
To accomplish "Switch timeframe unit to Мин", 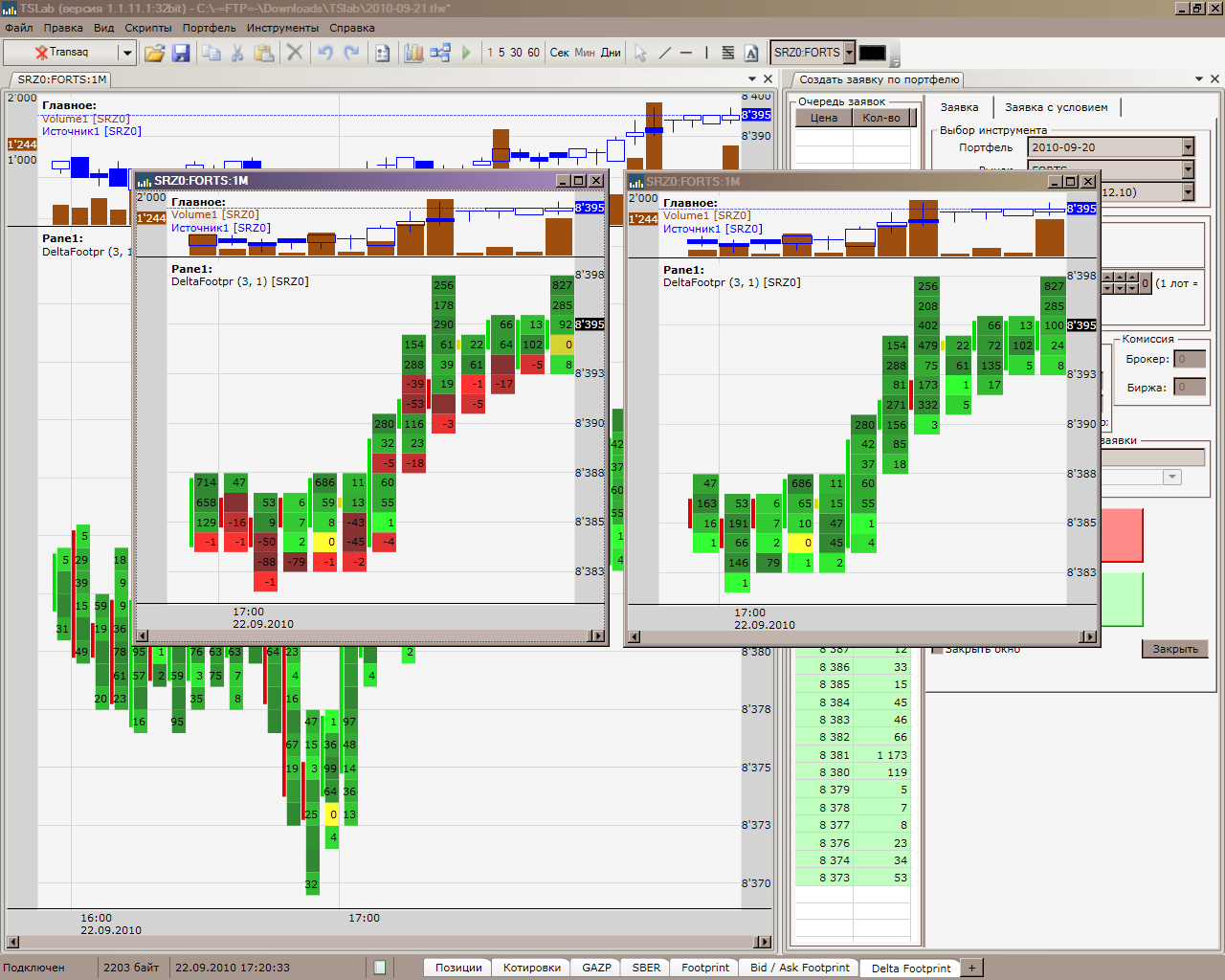I will point(585,53).
